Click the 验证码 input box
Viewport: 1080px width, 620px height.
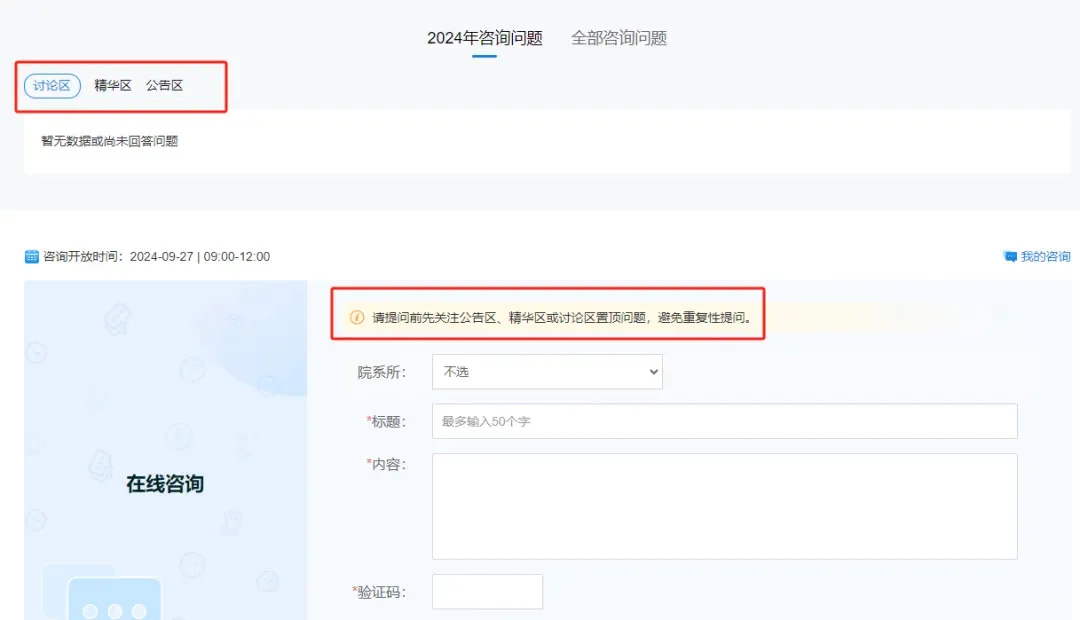coord(487,591)
